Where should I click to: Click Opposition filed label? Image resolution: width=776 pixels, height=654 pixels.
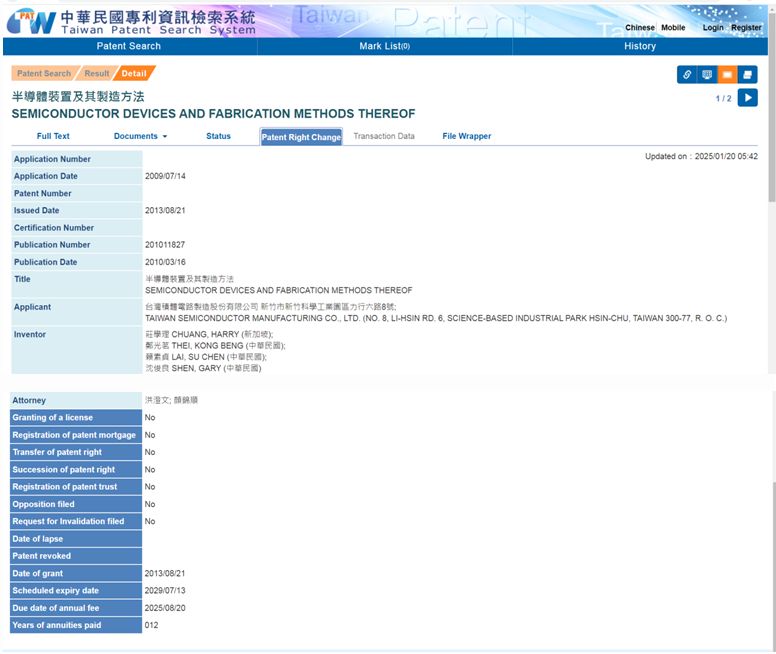pos(76,504)
